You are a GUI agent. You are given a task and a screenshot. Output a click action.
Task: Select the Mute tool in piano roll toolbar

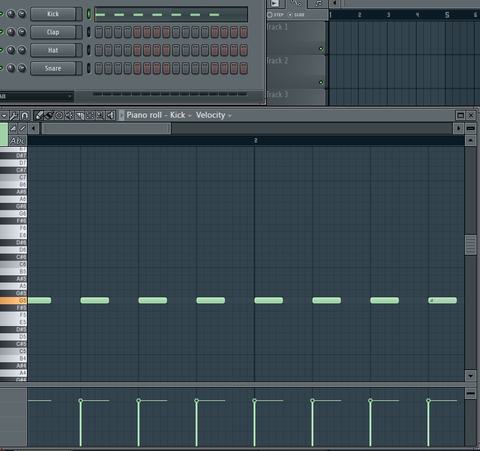[x=69, y=116]
